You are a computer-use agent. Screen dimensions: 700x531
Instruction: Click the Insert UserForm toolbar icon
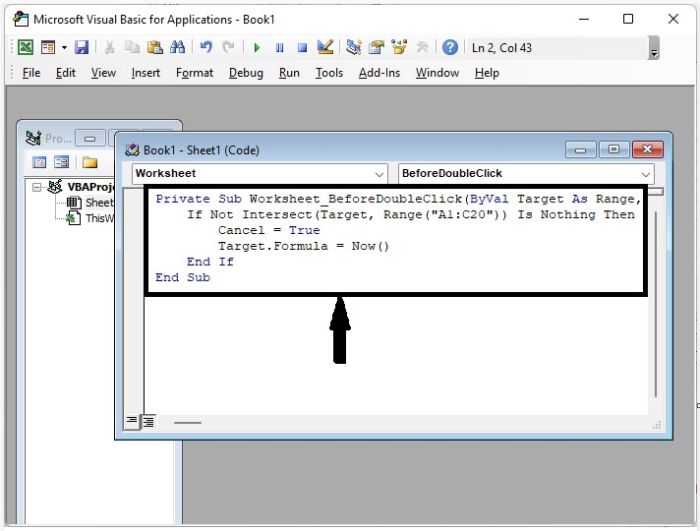point(48,47)
